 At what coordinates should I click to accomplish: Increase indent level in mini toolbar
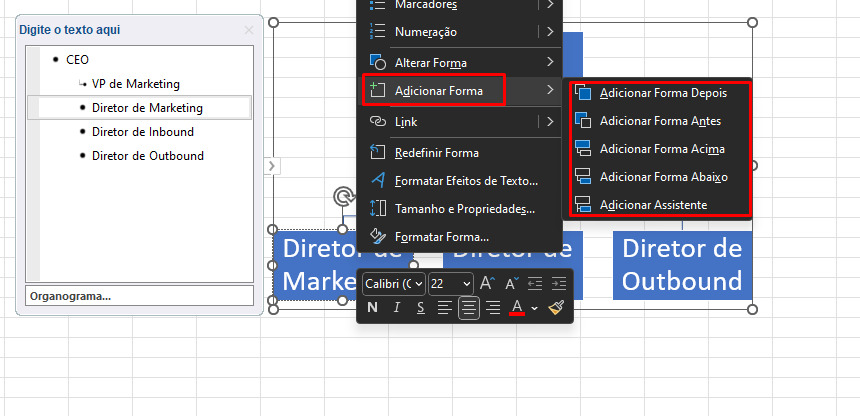pyautogui.click(x=558, y=283)
